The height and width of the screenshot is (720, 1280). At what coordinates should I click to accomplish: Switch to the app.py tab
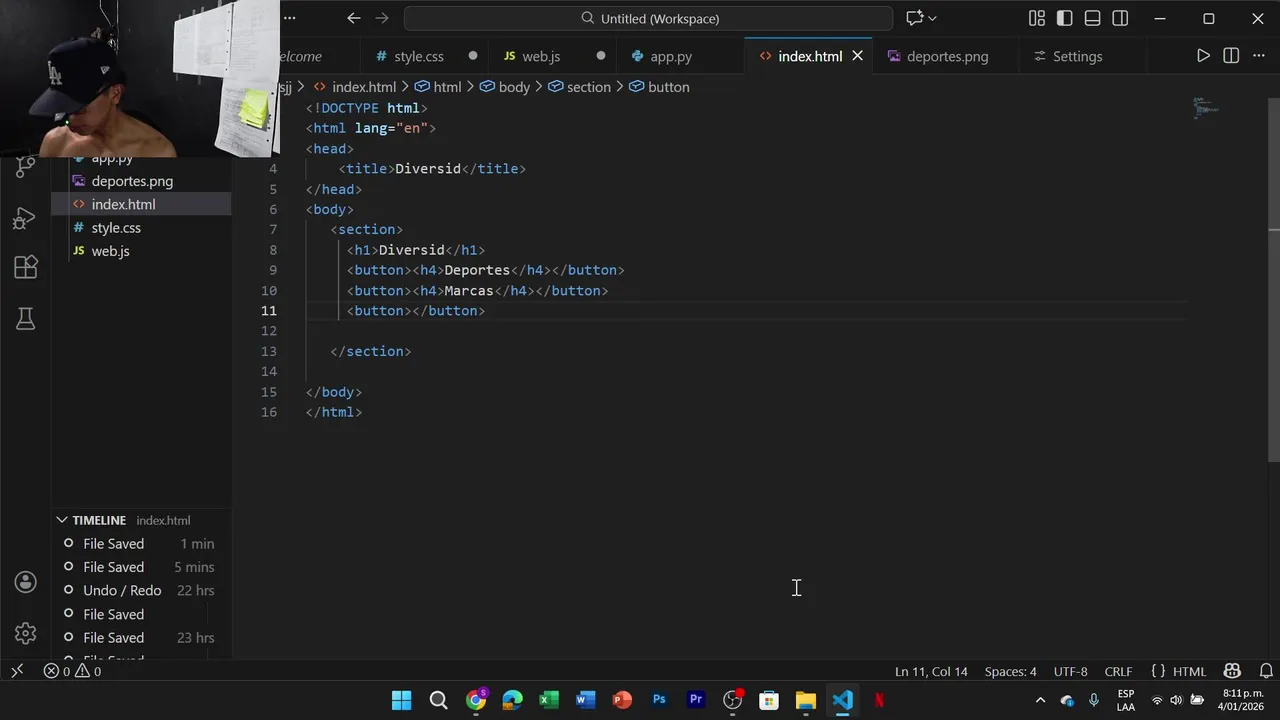[x=671, y=56]
